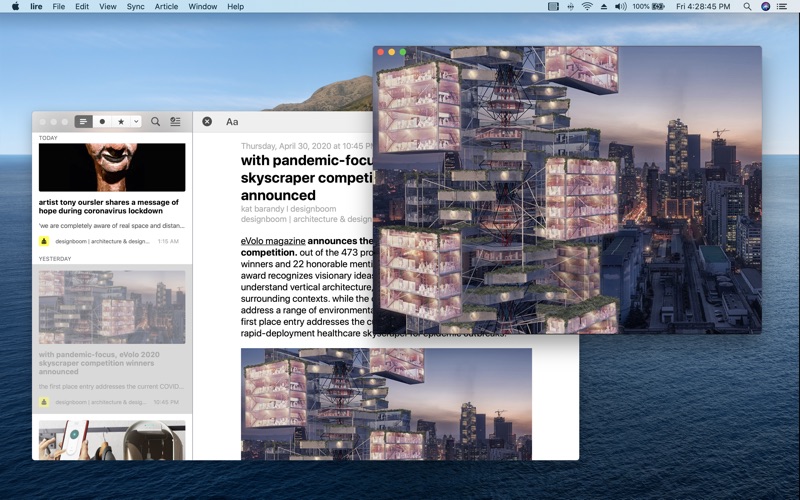Open the Aa text appearance options
This screenshot has width=800, height=500.
pos(232,121)
